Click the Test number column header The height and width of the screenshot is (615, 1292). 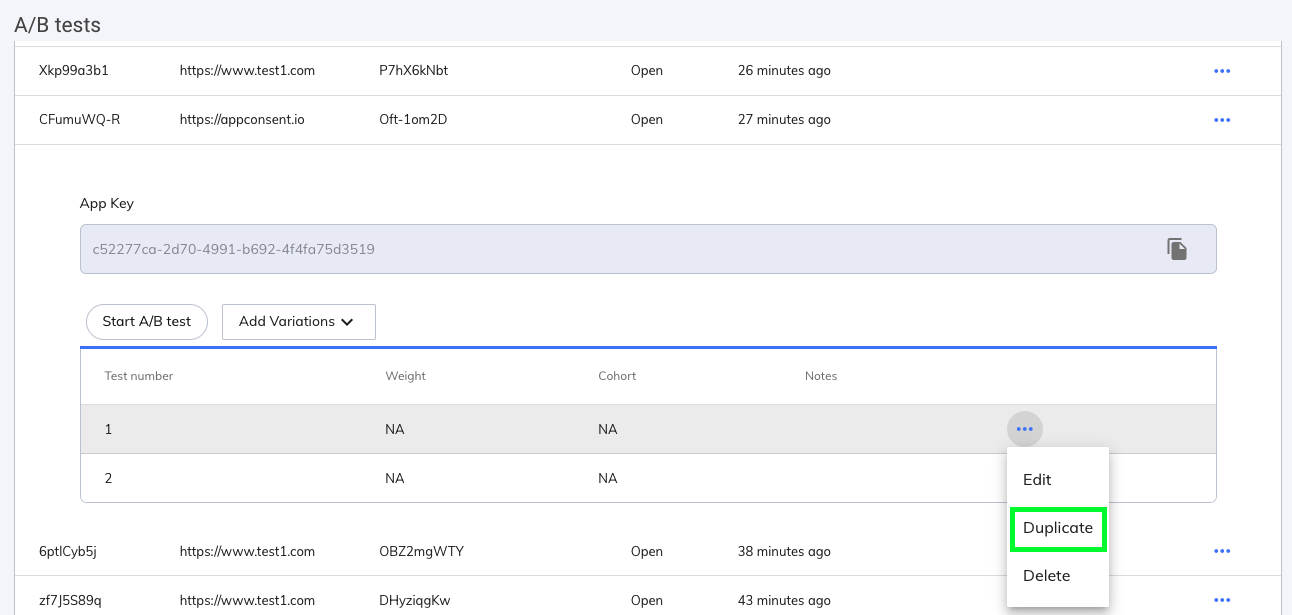[x=139, y=376]
